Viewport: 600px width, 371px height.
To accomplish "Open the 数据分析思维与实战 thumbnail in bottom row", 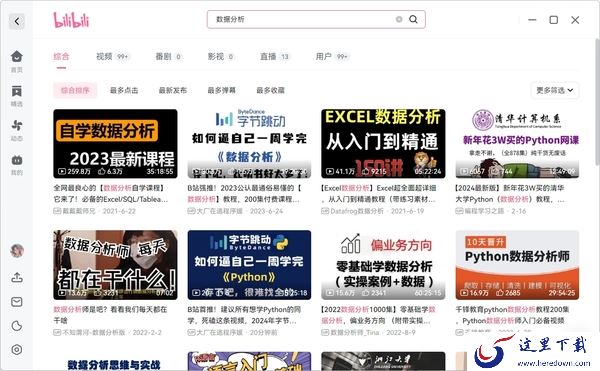I will (115, 361).
